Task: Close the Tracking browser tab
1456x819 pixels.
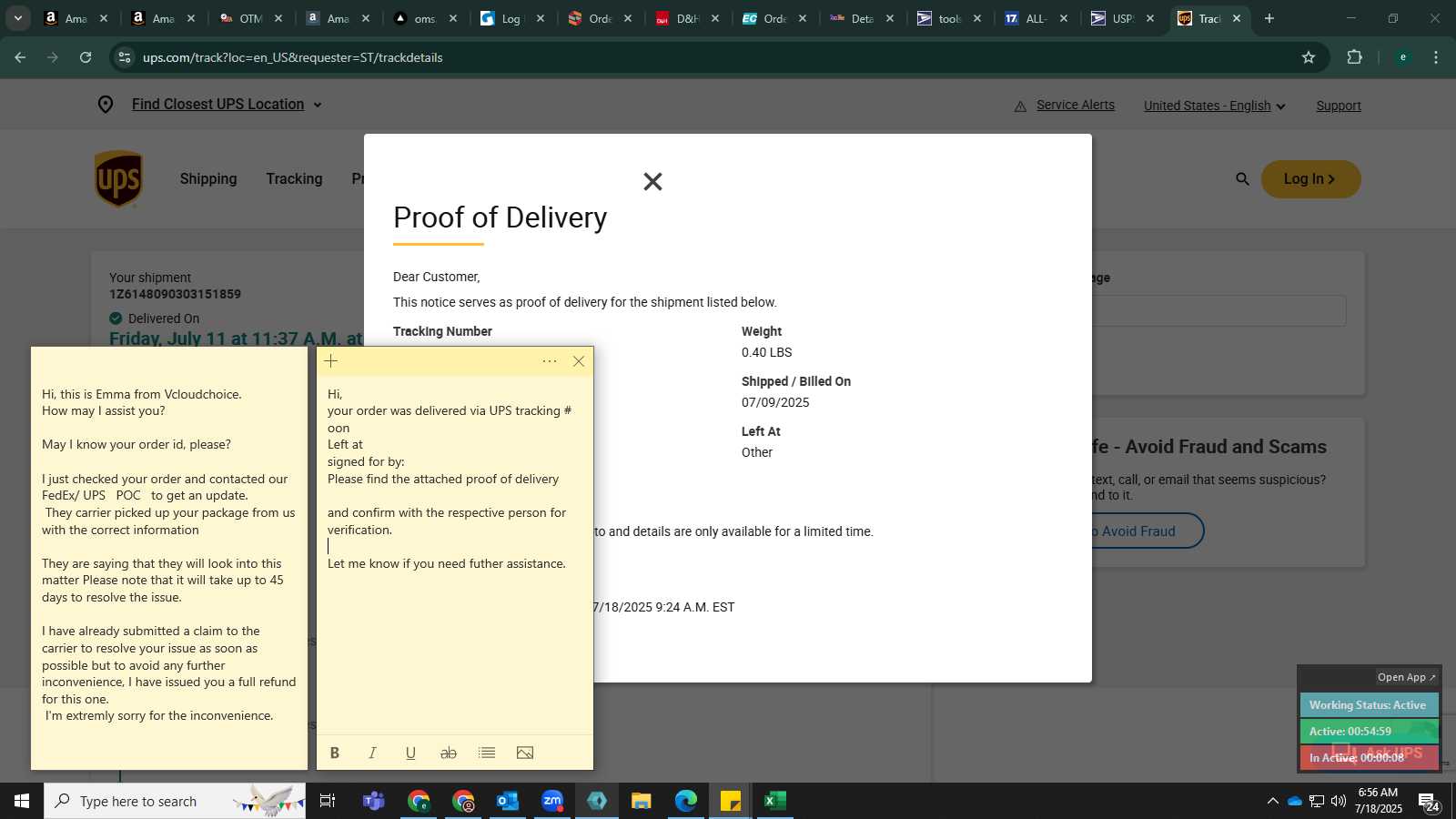Action: pyautogui.click(x=1237, y=18)
